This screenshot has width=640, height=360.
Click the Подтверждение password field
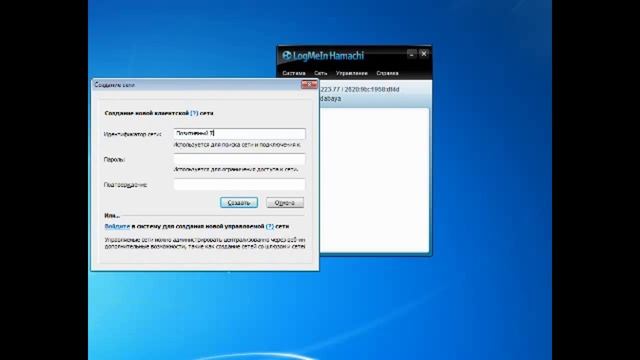pyautogui.click(x=239, y=184)
